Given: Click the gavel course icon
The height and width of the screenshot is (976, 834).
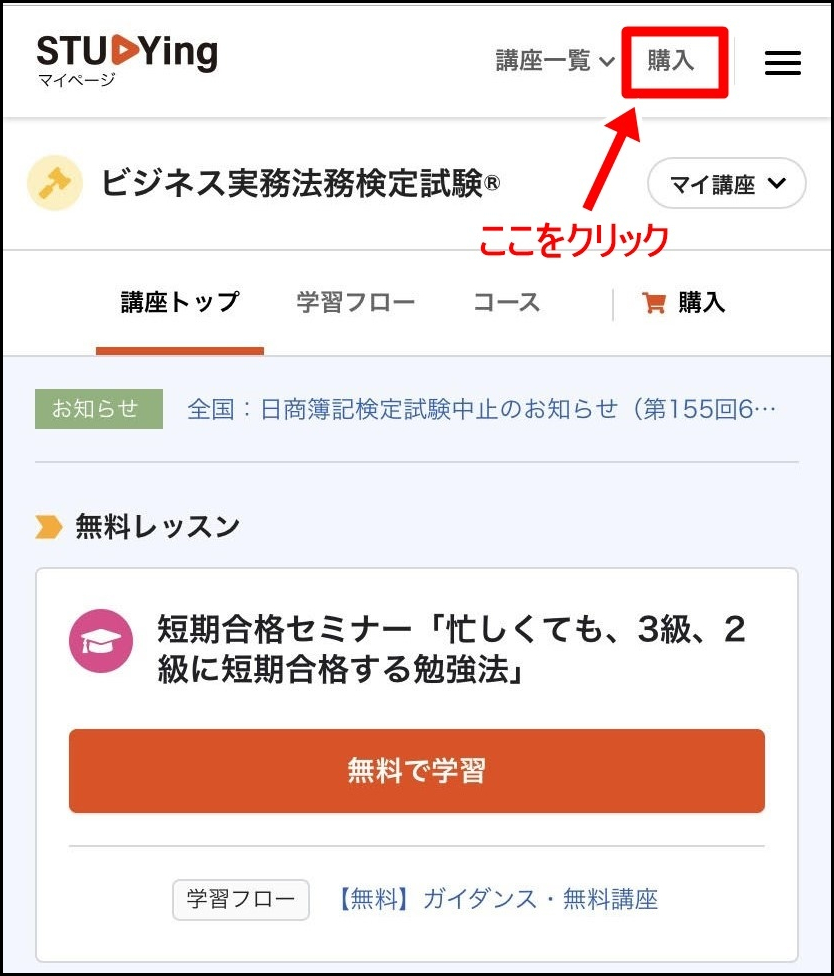Looking at the screenshot, I should 55,182.
